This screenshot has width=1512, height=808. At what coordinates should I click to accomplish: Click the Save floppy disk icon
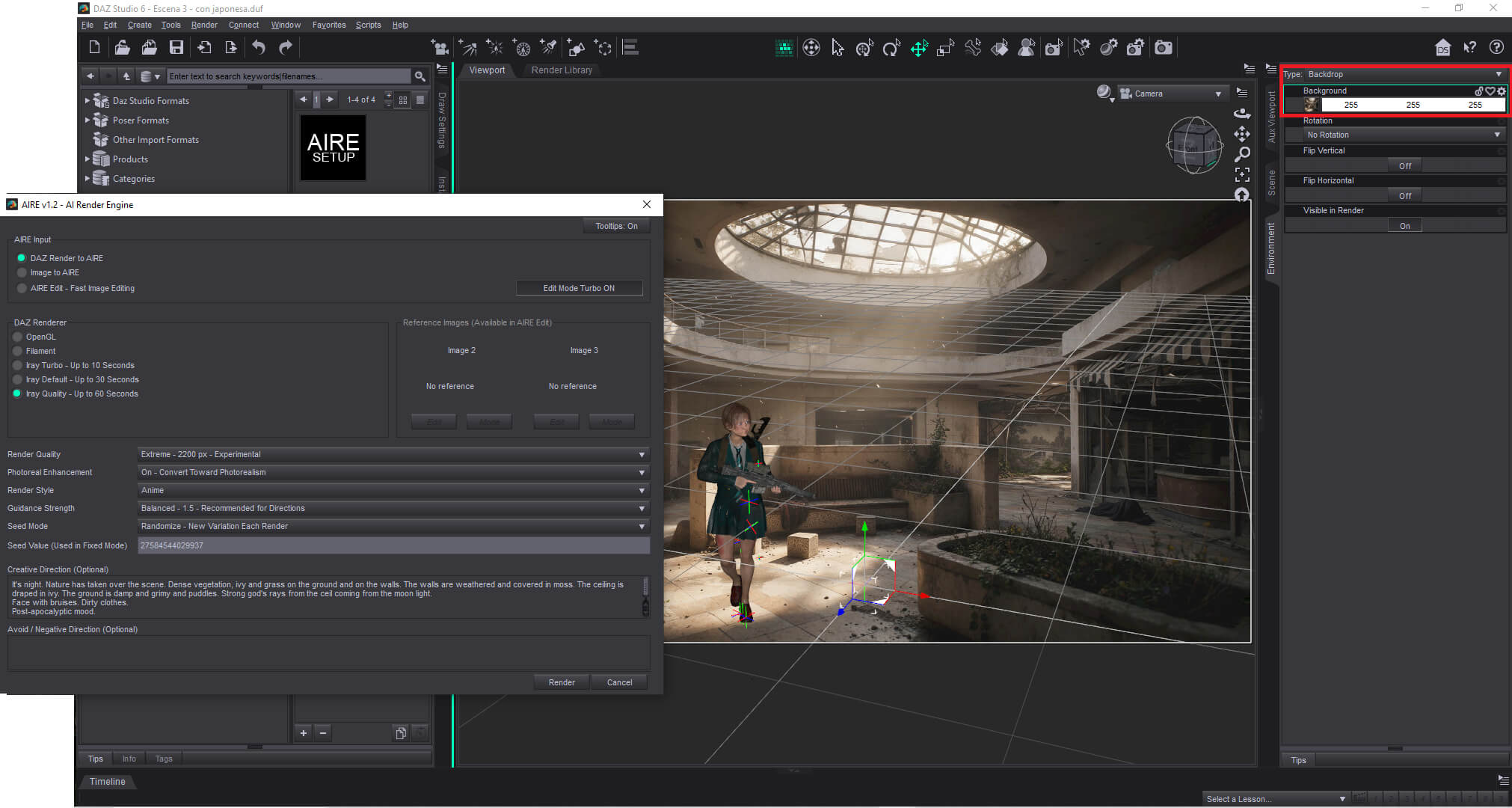click(x=176, y=48)
